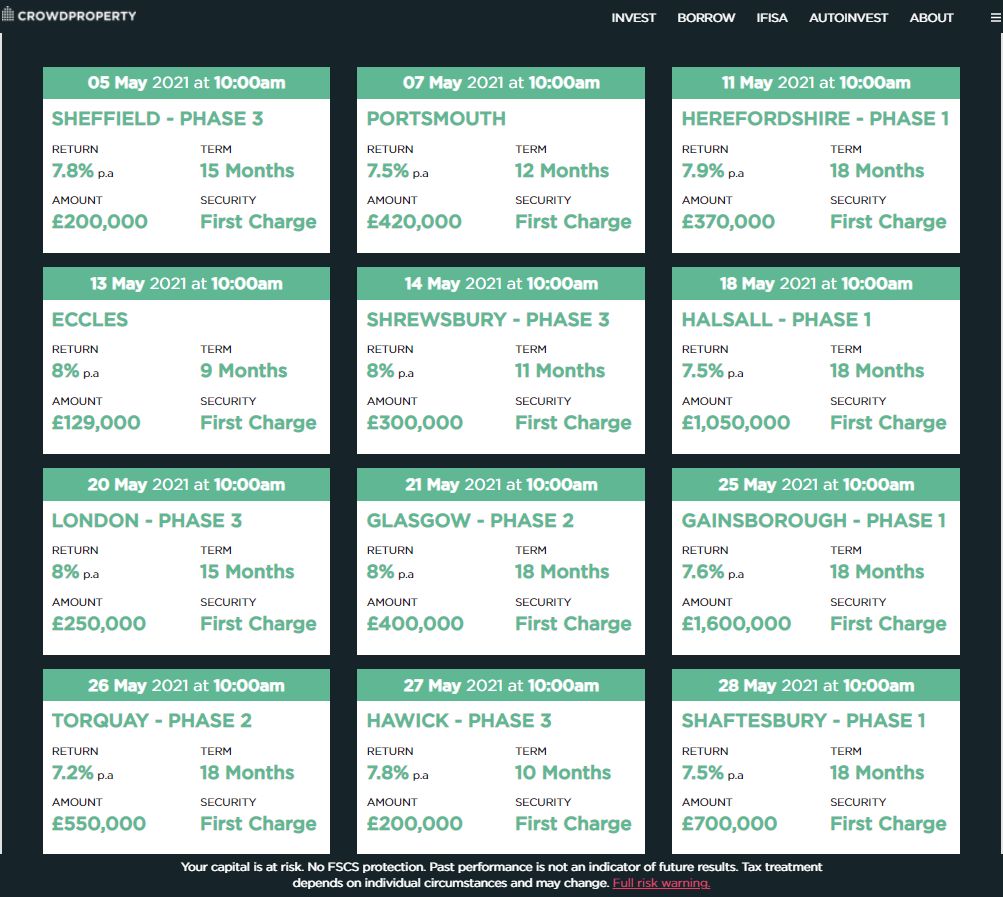Click the 7.6% p.a Gainsborough return
This screenshot has height=897, width=1003.
coord(713,572)
